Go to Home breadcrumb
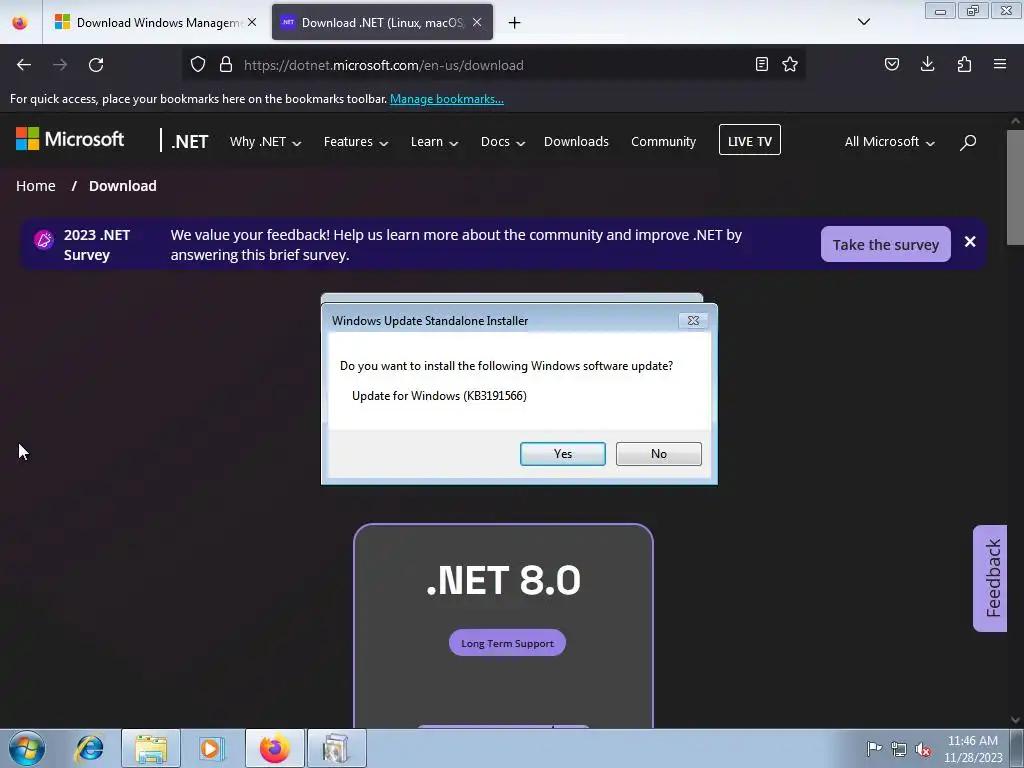Image resolution: width=1024 pixels, height=768 pixels. tap(36, 186)
